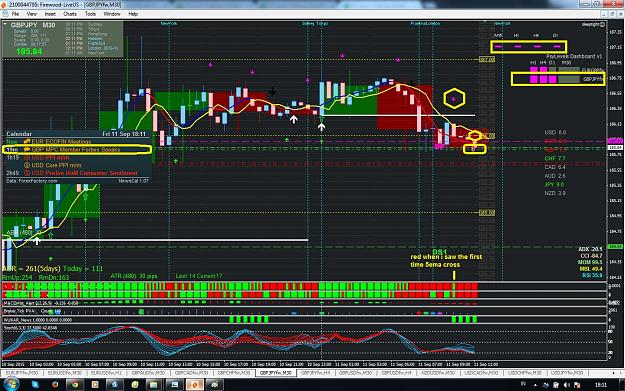
Task: Click the DS1 pivot label on the chart
Action: coord(440,252)
